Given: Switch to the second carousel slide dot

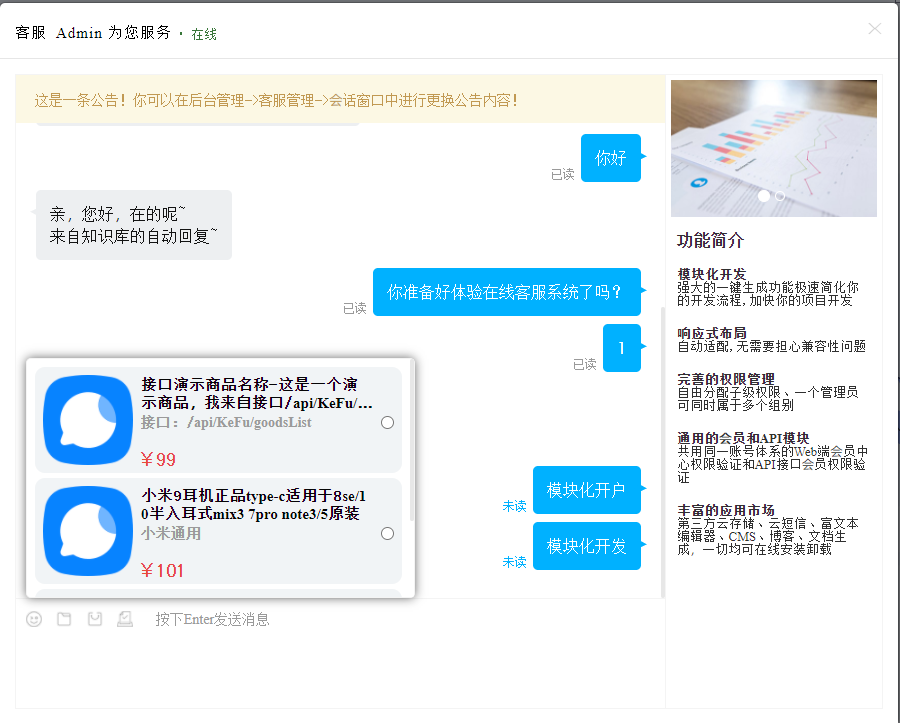Looking at the screenshot, I should (x=780, y=197).
